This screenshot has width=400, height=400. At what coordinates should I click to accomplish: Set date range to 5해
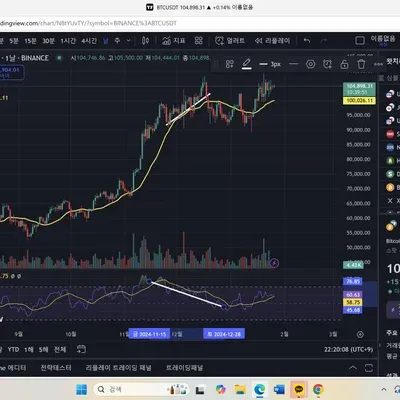43,349
